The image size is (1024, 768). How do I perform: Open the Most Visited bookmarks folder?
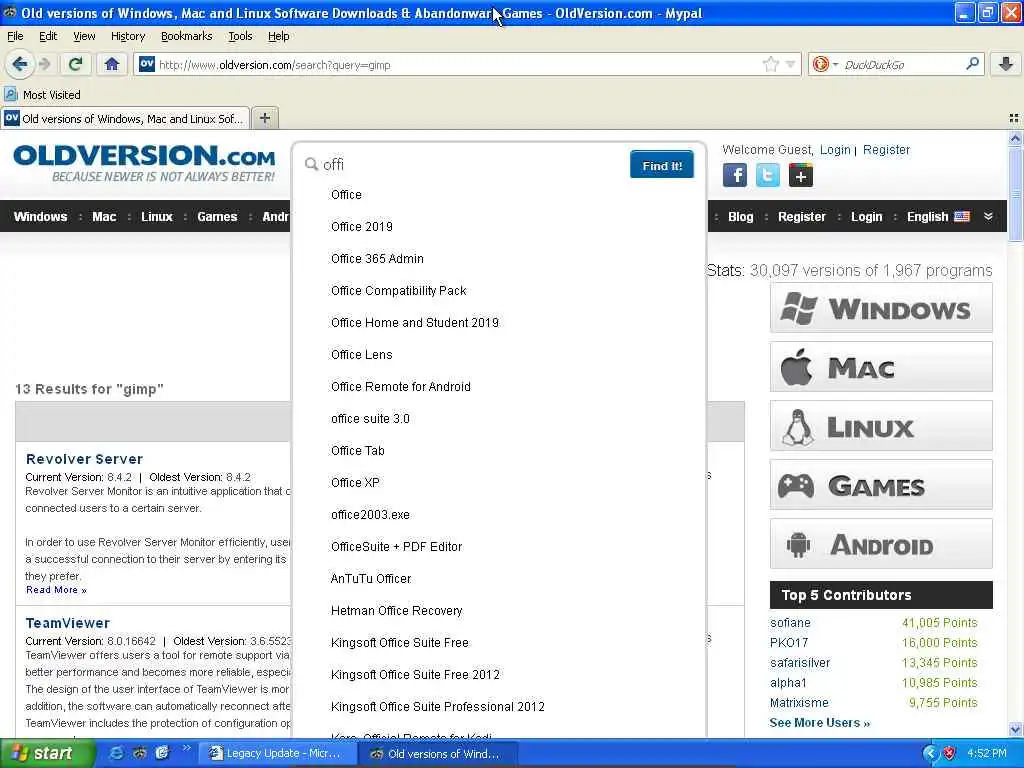[x=42, y=95]
